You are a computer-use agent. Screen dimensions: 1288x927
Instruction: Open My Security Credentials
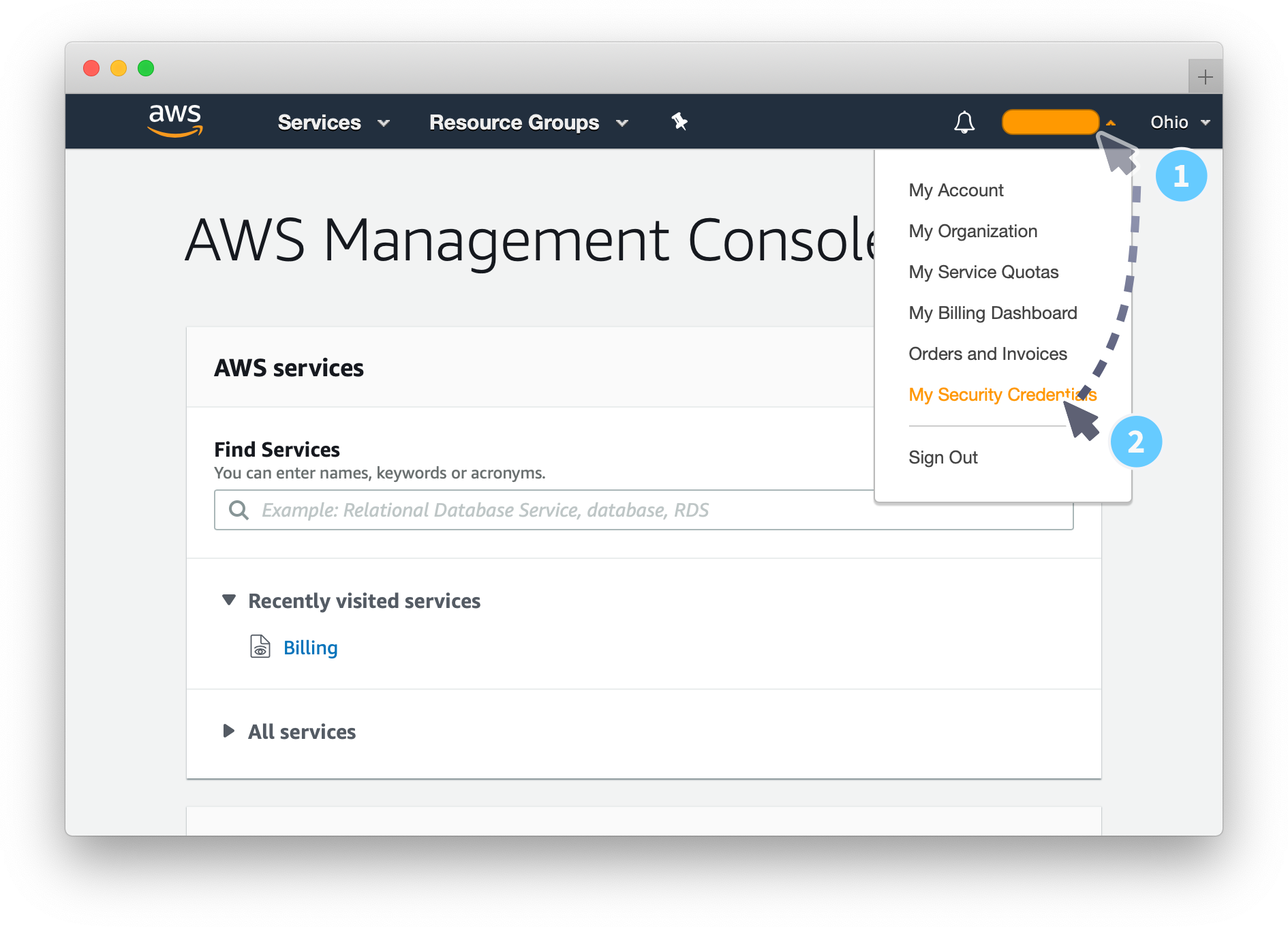pos(1002,395)
